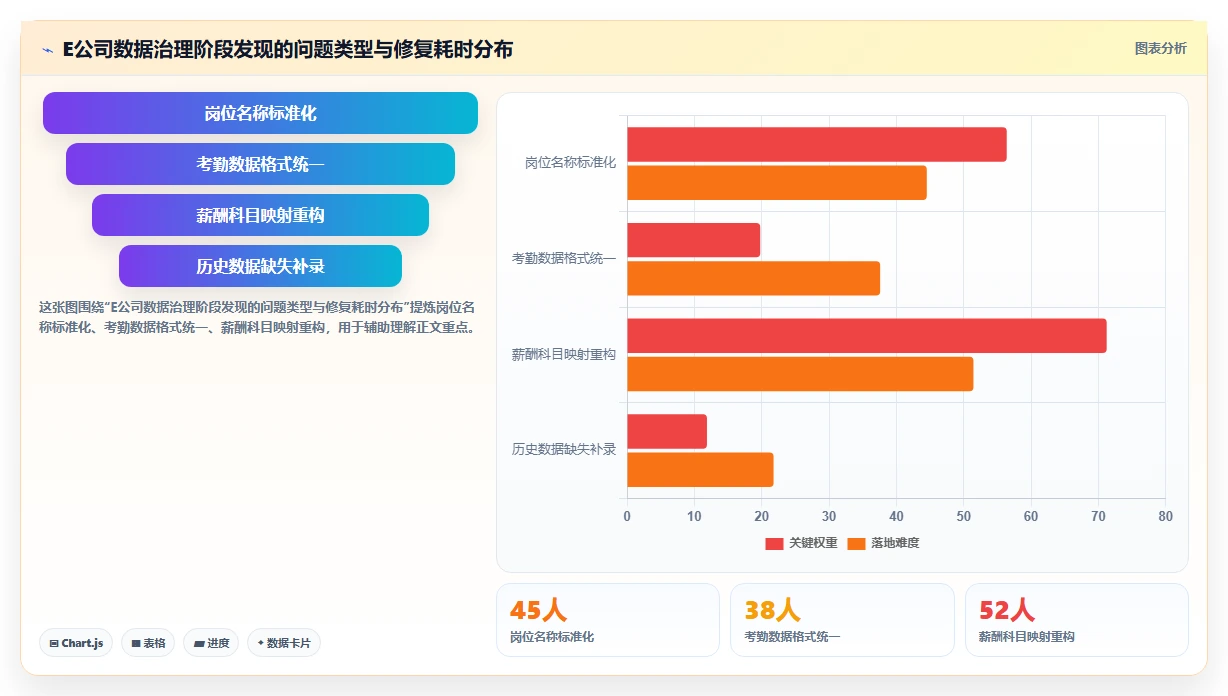Click the orange bar for 考勤数据格式统一
Image resolution: width=1228 pixels, height=696 pixels.
(x=754, y=278)
